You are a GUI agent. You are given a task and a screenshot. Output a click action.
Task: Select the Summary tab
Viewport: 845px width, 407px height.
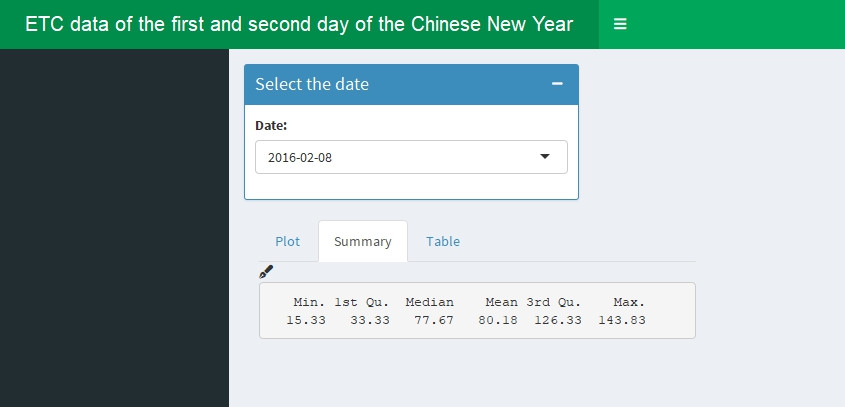coord(363,242)
